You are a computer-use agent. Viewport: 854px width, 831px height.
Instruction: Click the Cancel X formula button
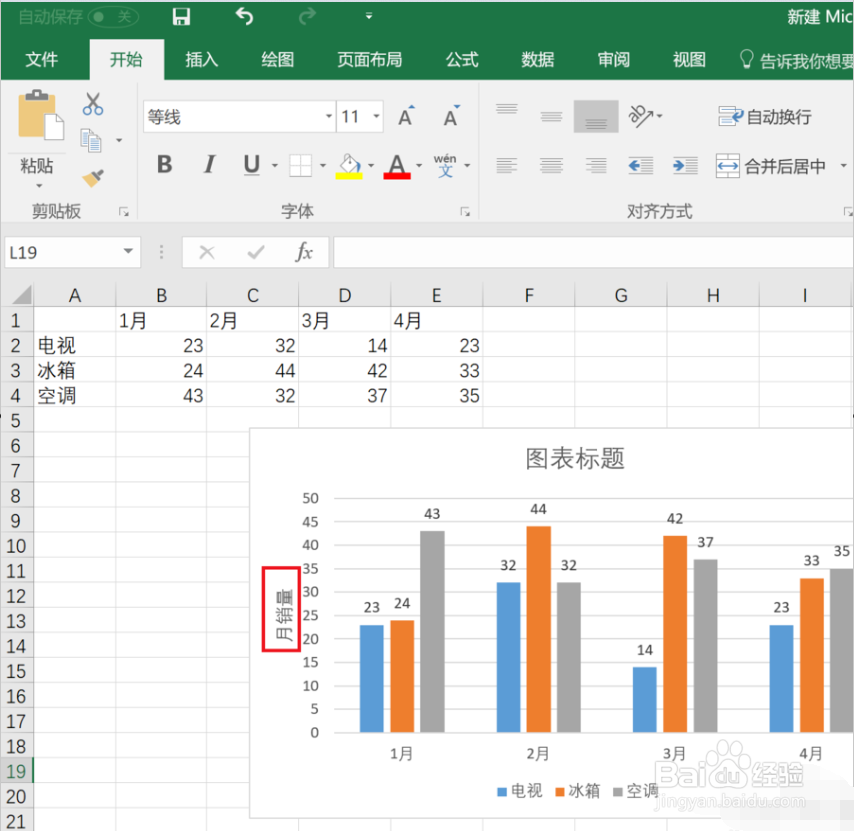[207, 252]
